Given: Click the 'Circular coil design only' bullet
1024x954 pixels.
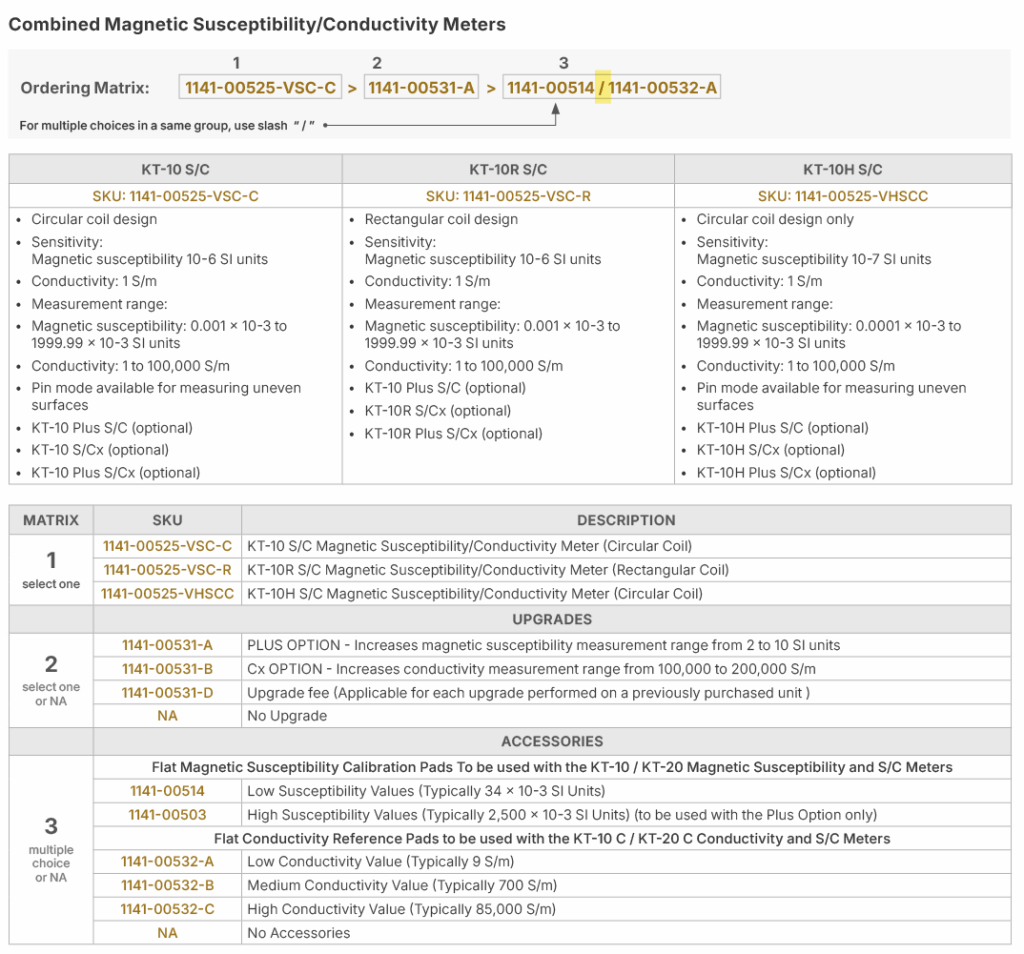Looking at the screenshot, I should tap(775, 219).
